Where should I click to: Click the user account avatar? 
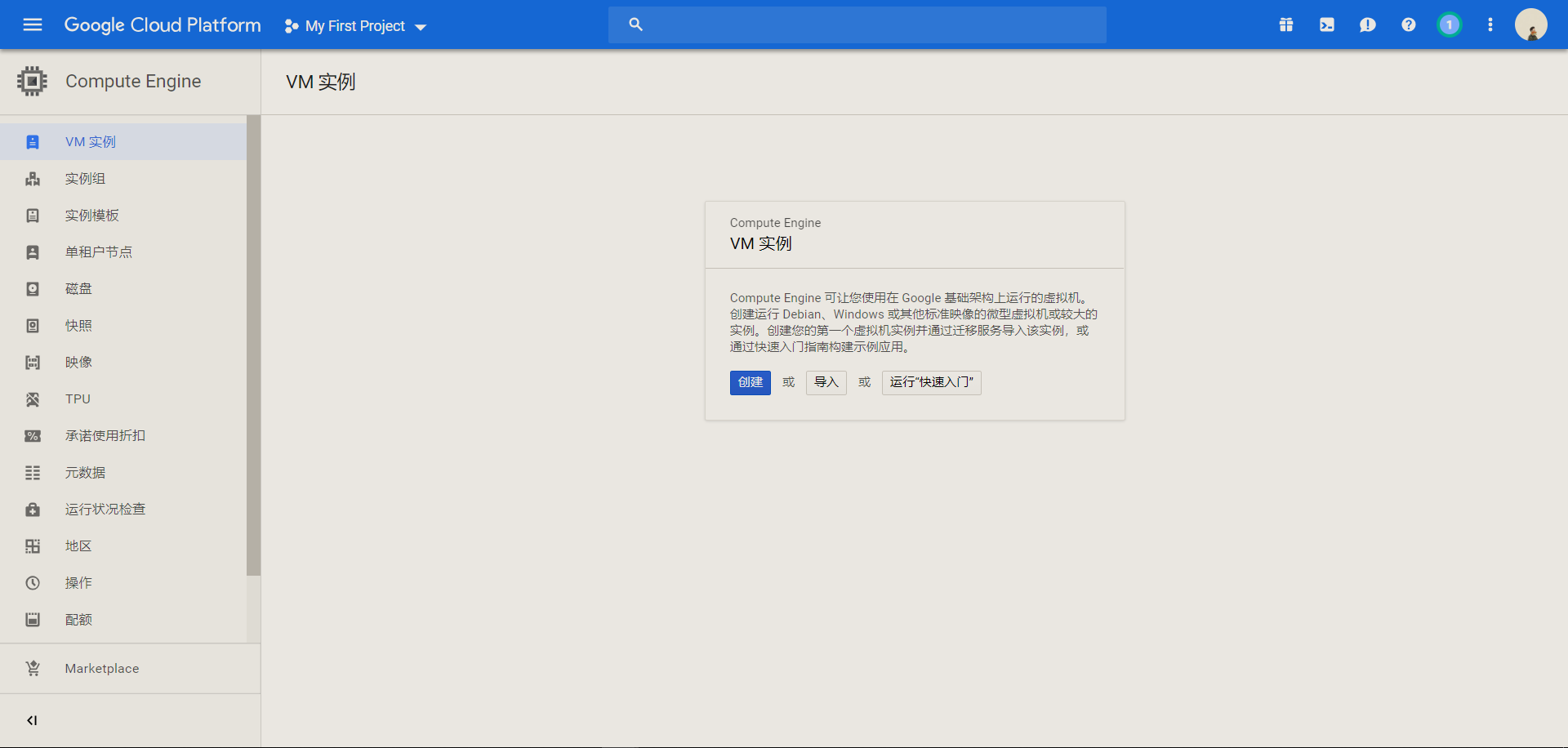pos(1531,24)
